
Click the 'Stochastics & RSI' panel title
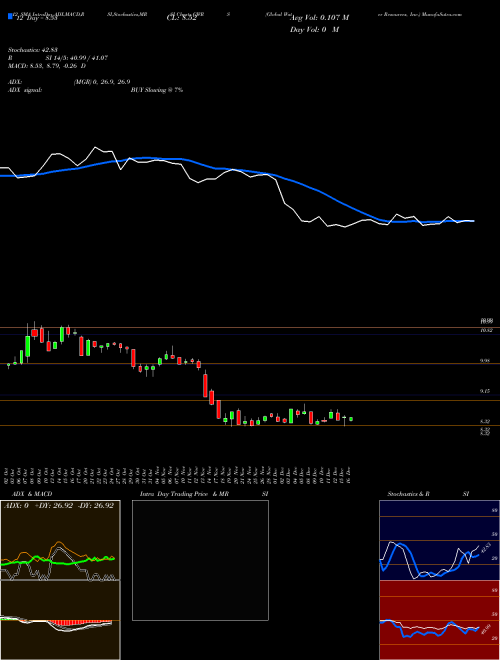tap(428, 494)
